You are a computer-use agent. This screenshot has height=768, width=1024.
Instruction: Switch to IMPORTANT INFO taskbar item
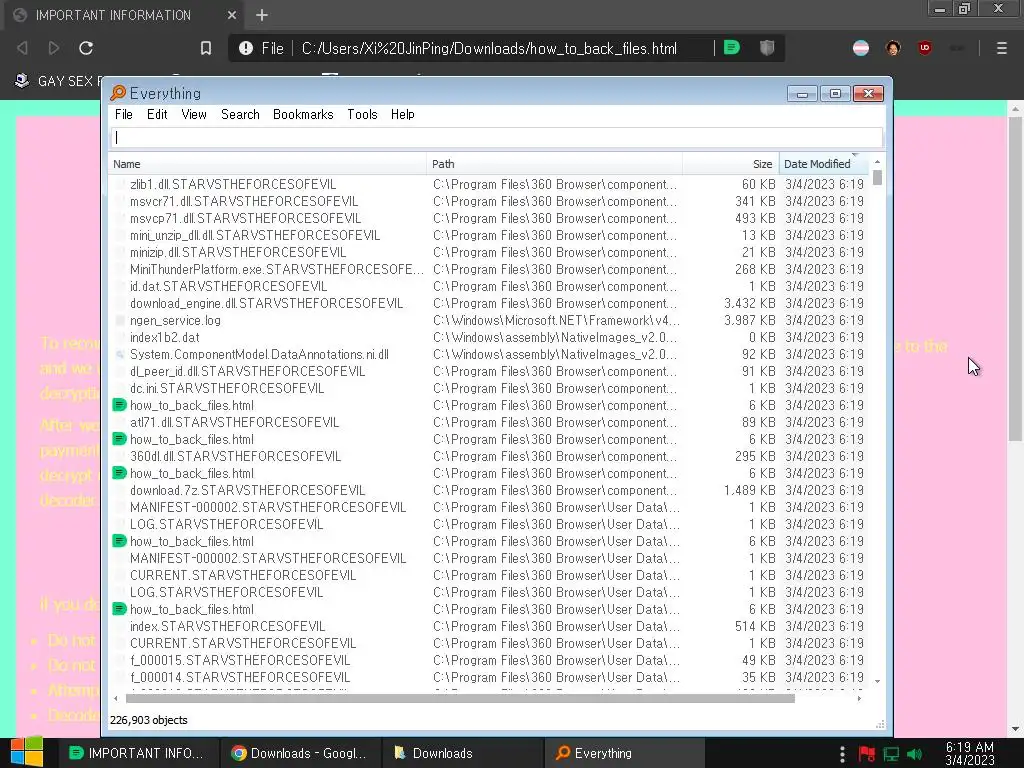tap(137, 753)
